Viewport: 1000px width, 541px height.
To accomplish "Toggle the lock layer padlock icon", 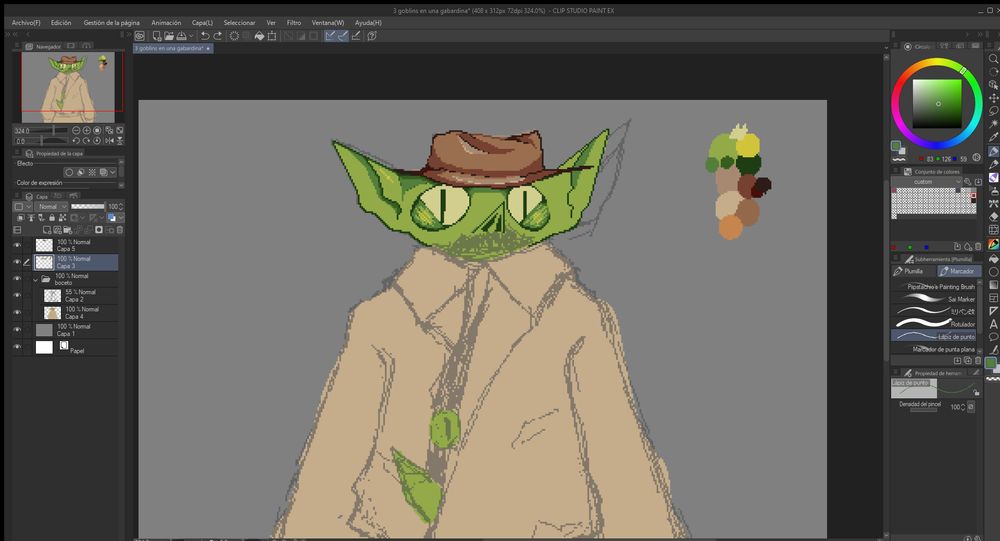I will tap(52, 218).
